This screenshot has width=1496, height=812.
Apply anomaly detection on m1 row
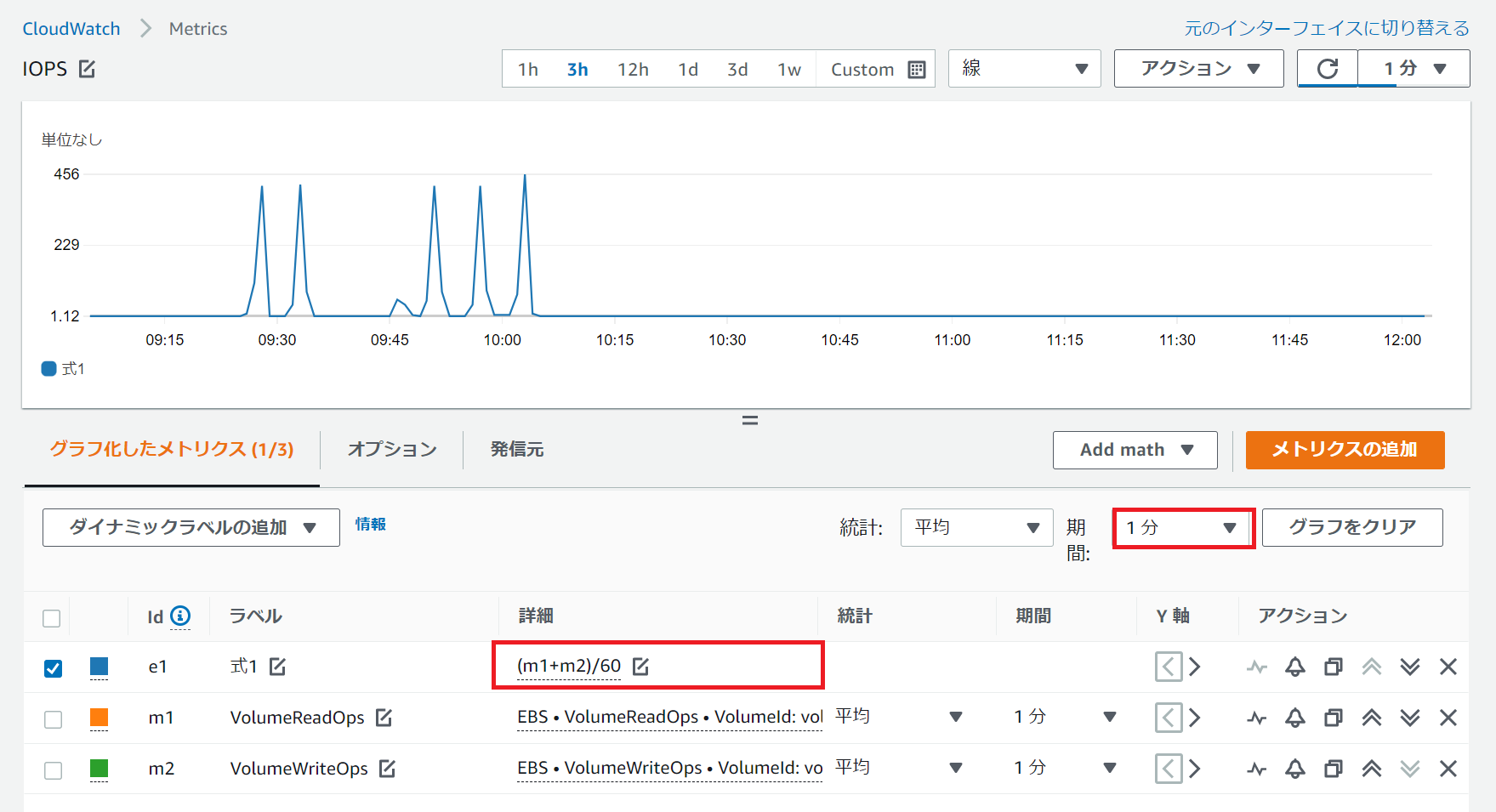(1257, 718)
